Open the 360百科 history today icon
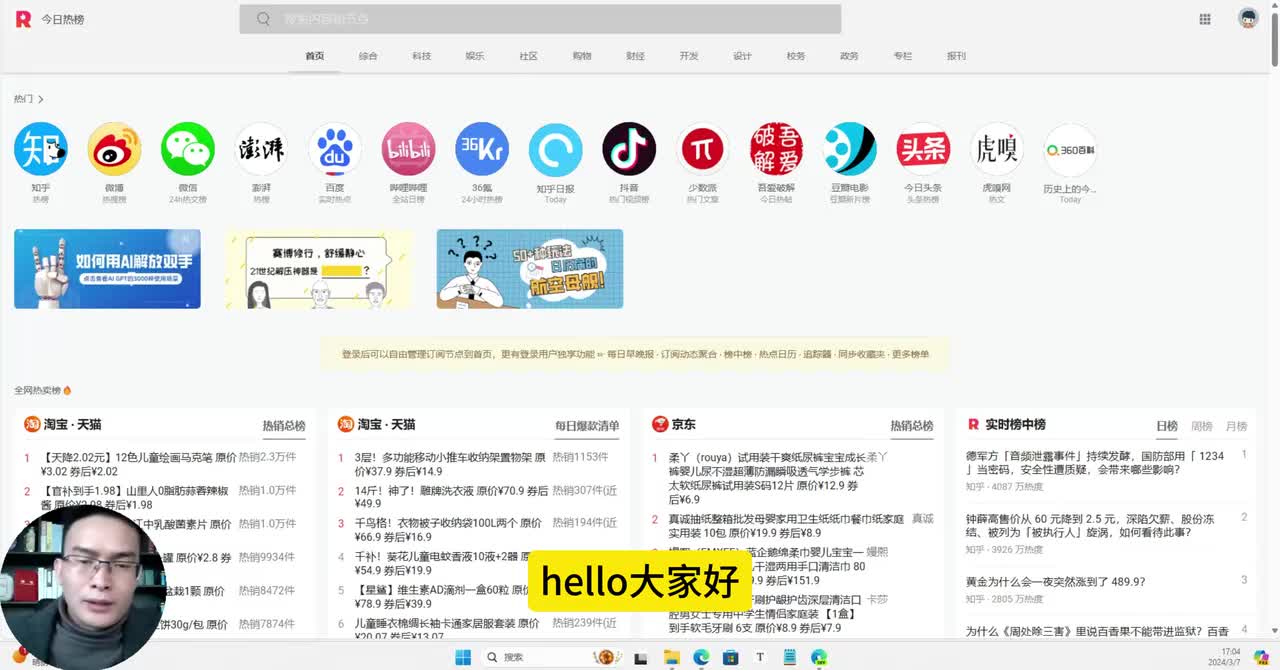1280x670 pixels. pyautogui.click(x=1070, y=149)
